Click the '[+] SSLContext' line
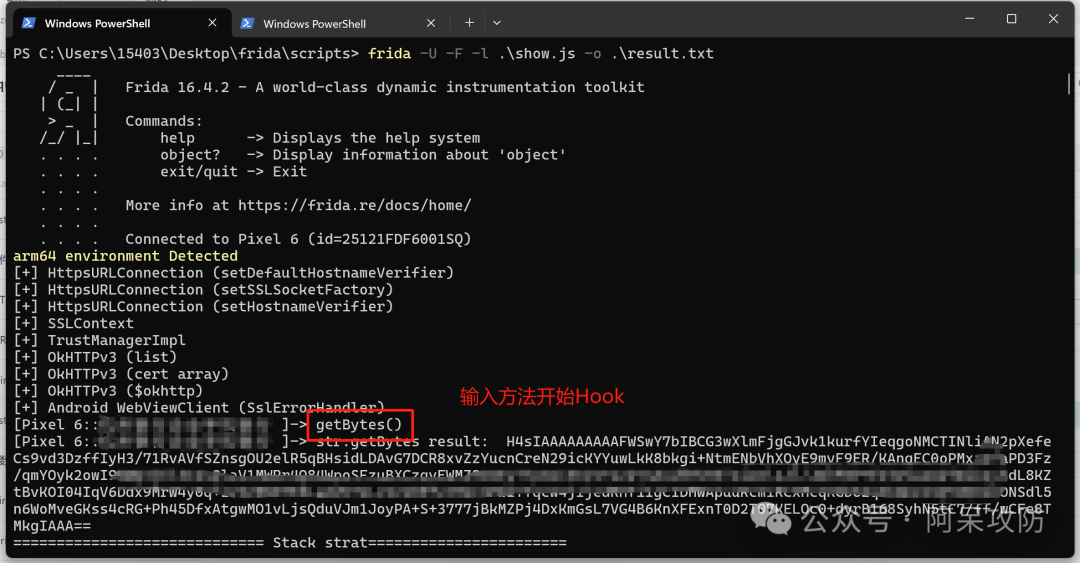The image size is (1080, 563). tap(74, 323)
